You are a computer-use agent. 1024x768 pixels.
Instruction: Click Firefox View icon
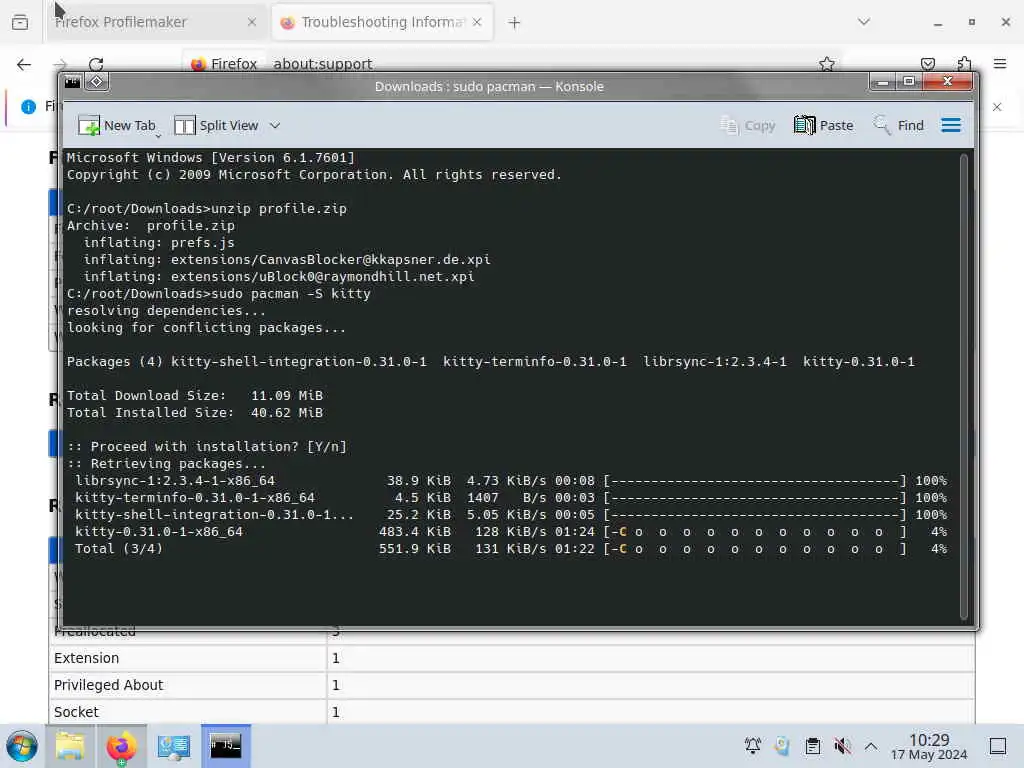(x=20, y=22)
